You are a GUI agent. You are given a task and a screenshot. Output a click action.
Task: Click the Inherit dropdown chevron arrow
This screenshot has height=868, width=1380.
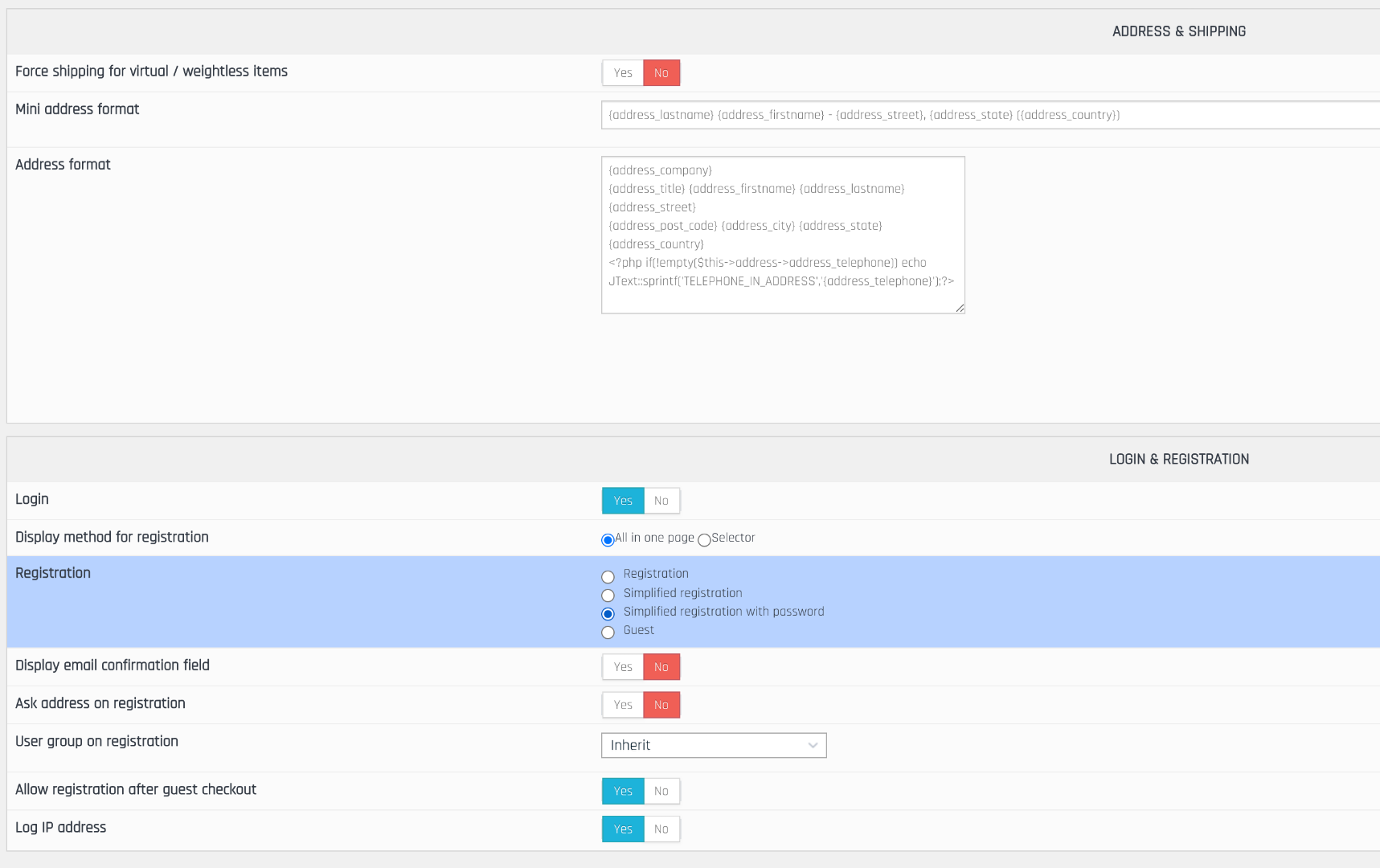[x=813, y=745]
